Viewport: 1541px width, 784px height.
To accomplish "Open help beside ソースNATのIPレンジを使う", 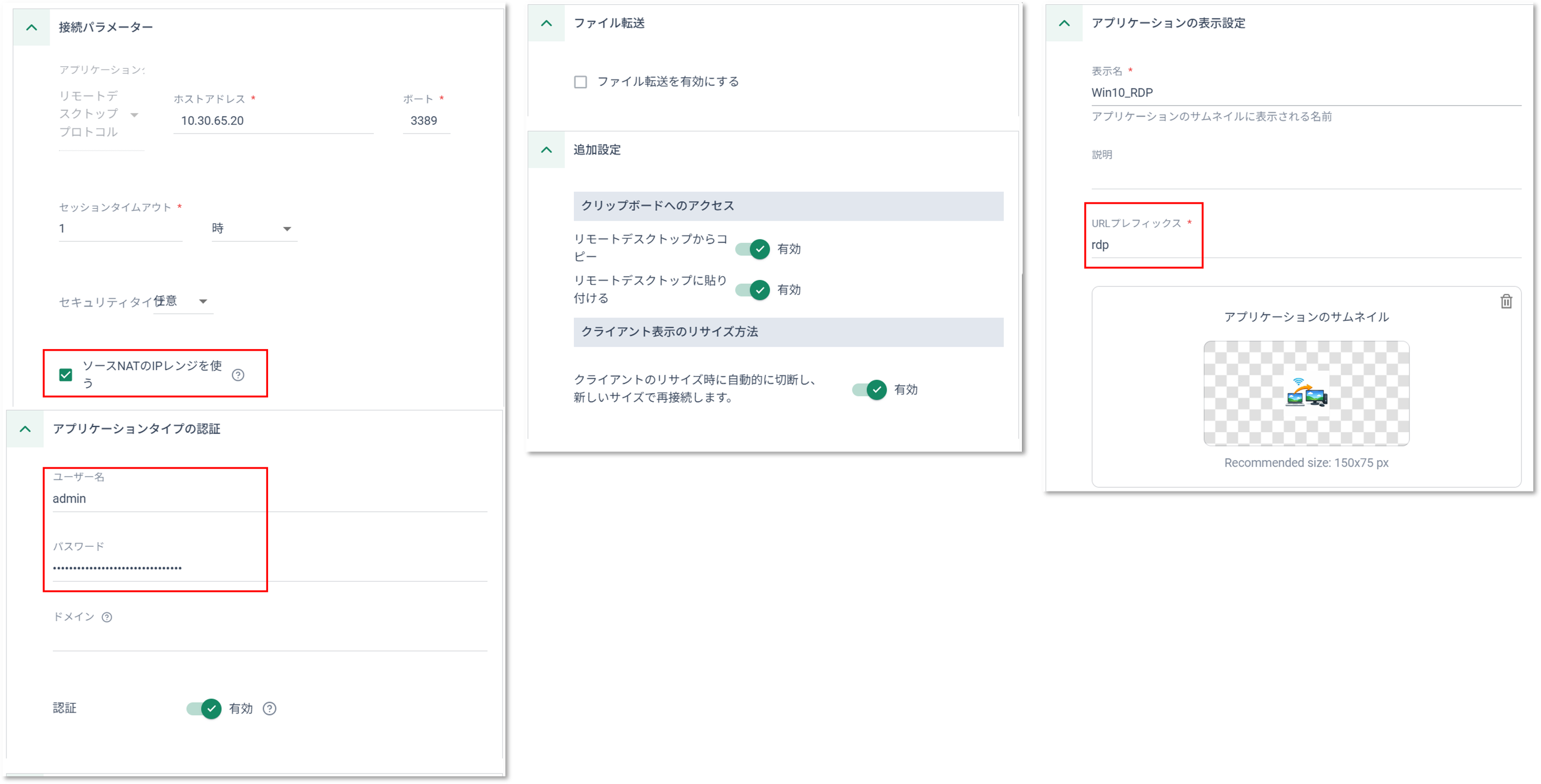I will (x=237, y=374).
